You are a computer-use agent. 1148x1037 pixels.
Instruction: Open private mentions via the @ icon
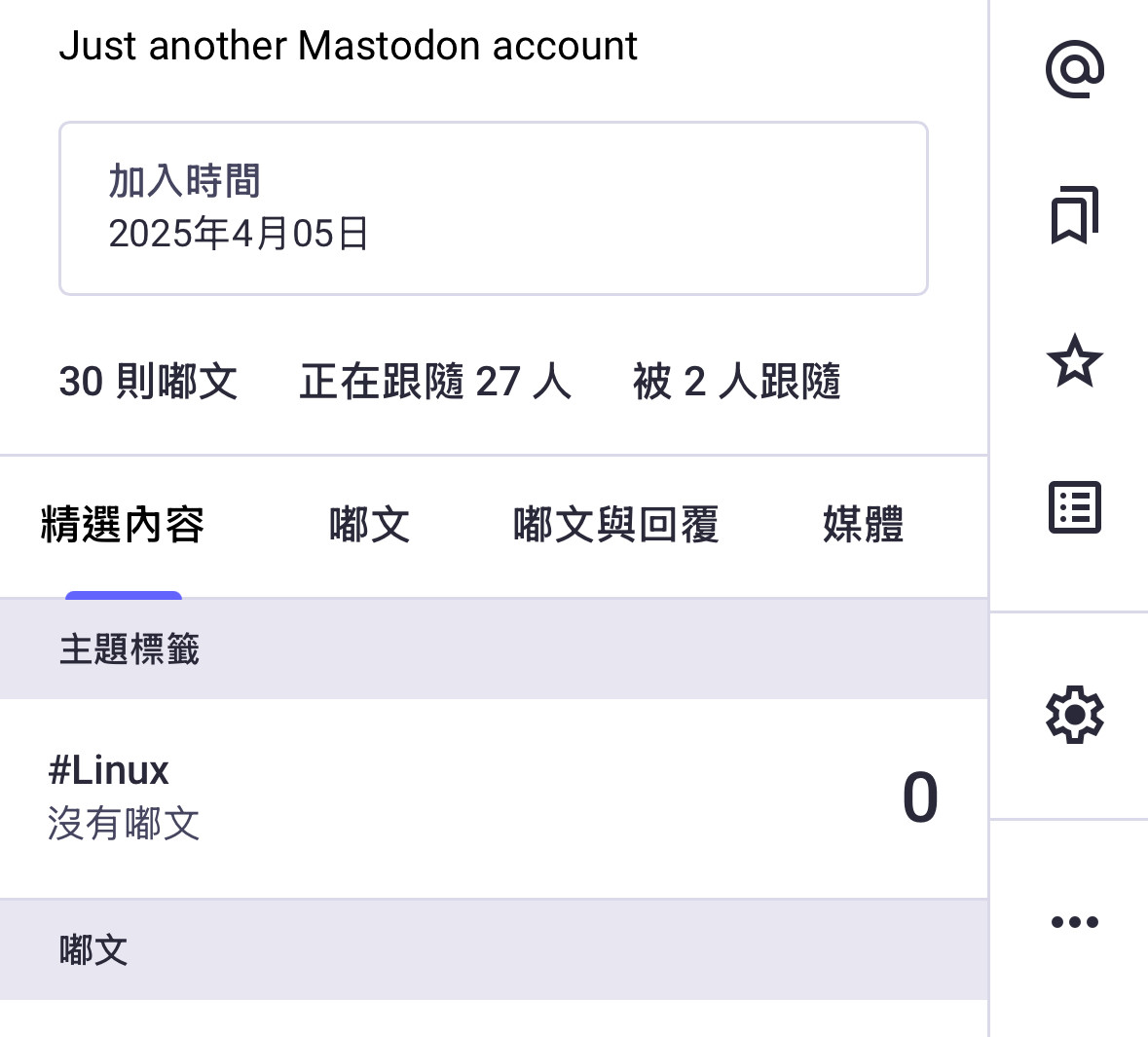click(x=1074, y=69)
